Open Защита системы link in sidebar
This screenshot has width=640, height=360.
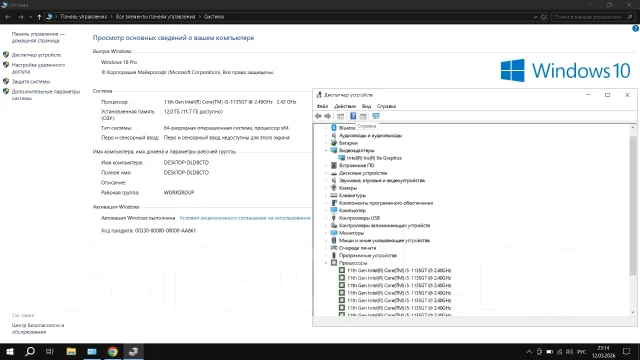pyautogui.click(x=31, y=82)
